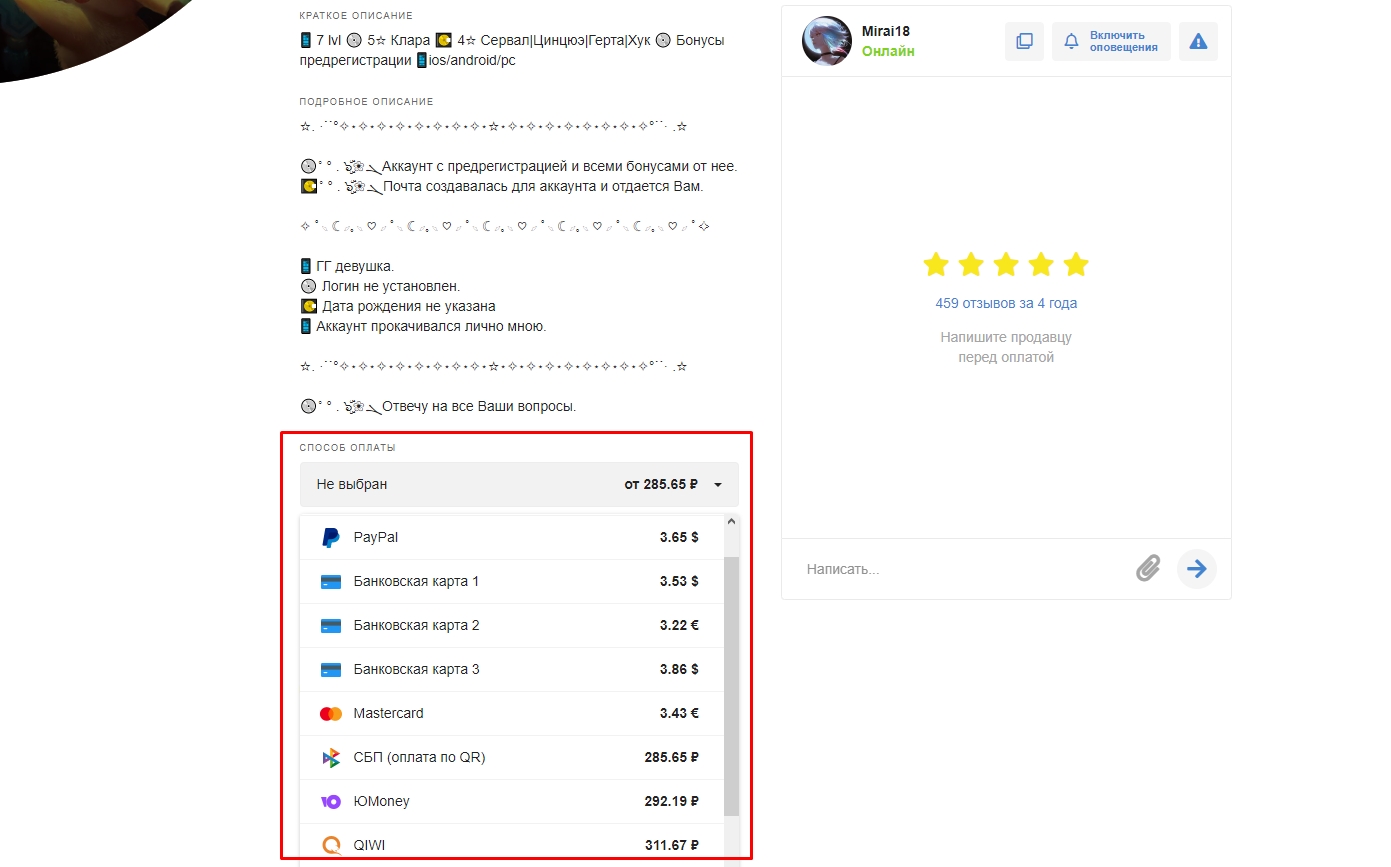Open the Mirai18 seller profile name

[886, 32]
